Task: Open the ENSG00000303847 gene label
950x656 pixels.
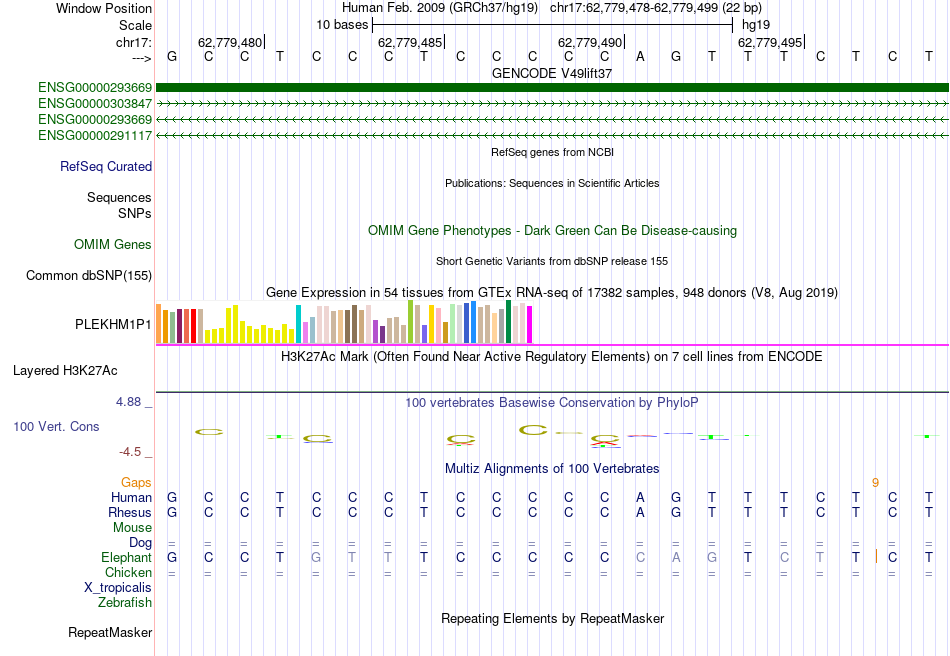Action: point(95,104)
